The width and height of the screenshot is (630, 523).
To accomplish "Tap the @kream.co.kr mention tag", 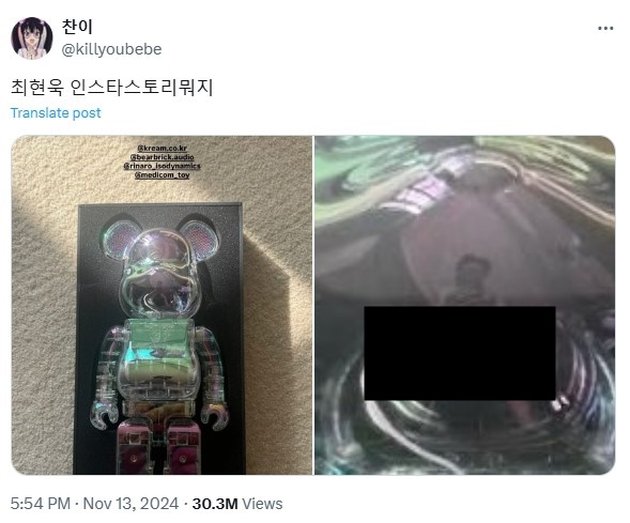I will [162, 148].
